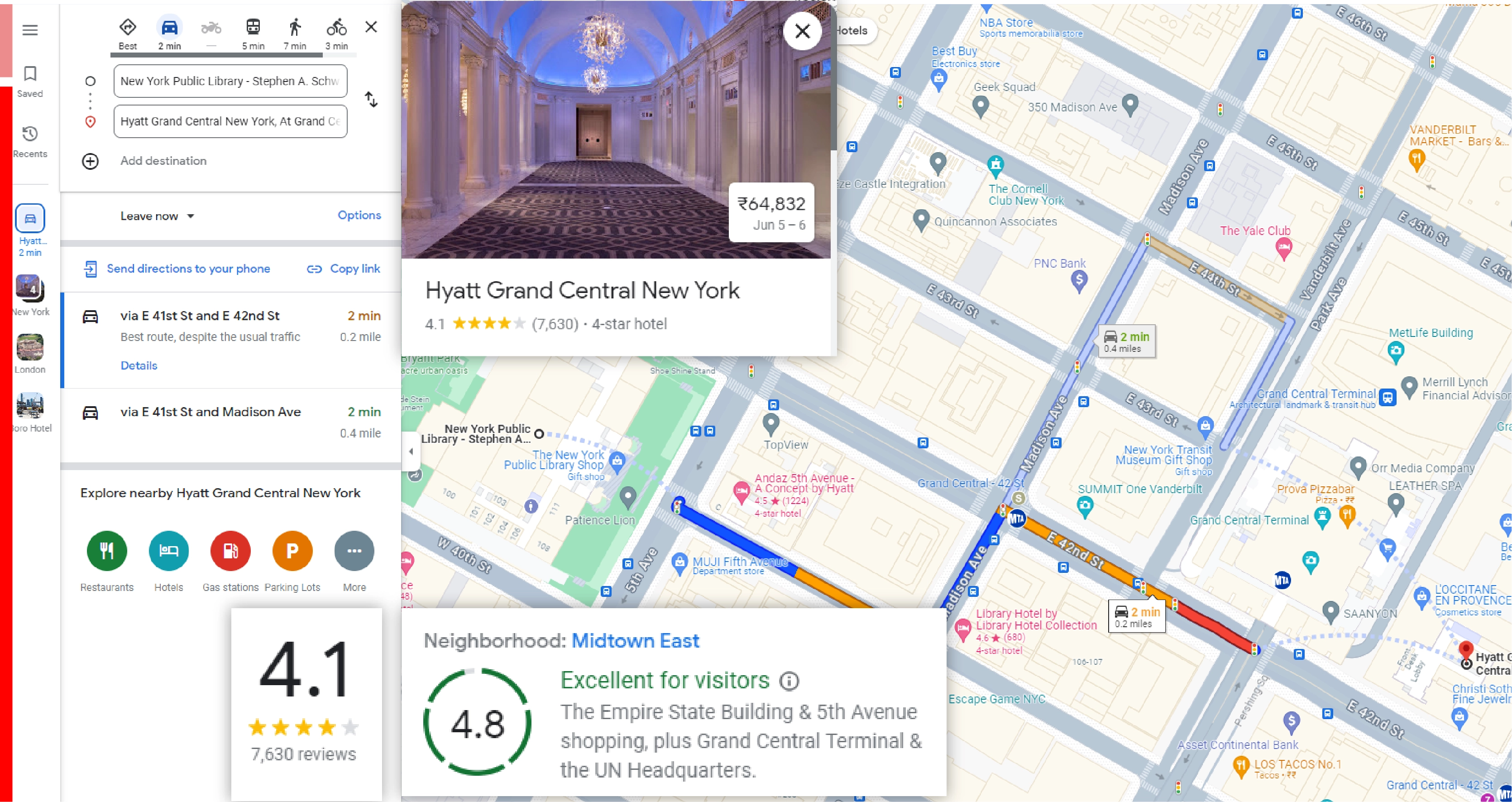
Task: Click the Options directions expander
Action: [x=358, y=215]
